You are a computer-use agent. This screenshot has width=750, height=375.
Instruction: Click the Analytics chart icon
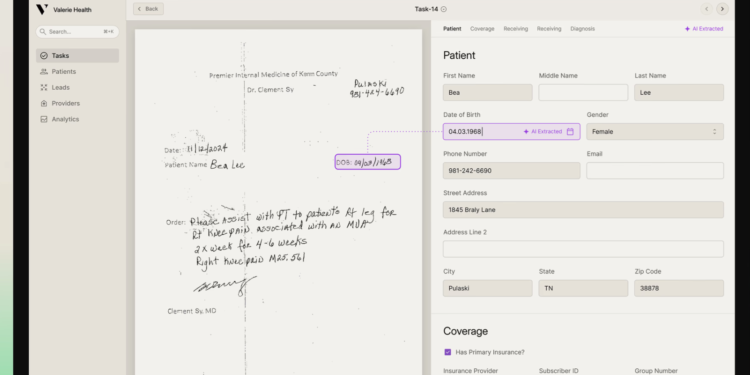[x=44, y=119]
